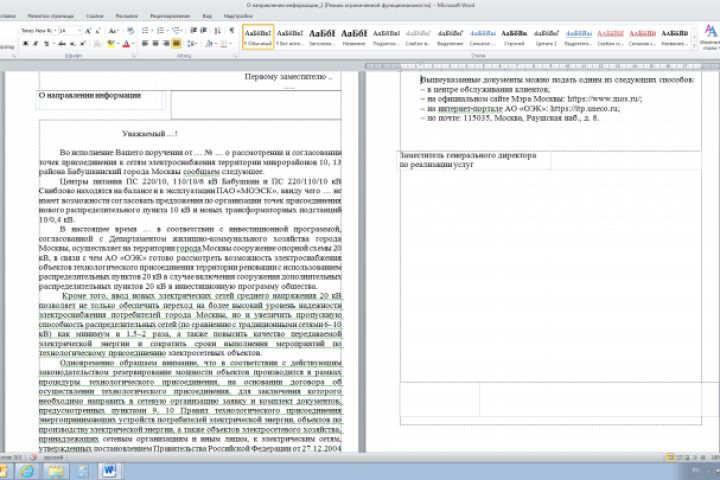Open borders options in Paragraph group
The height and width of the screenshot is (480, 720).
(224, 44)
